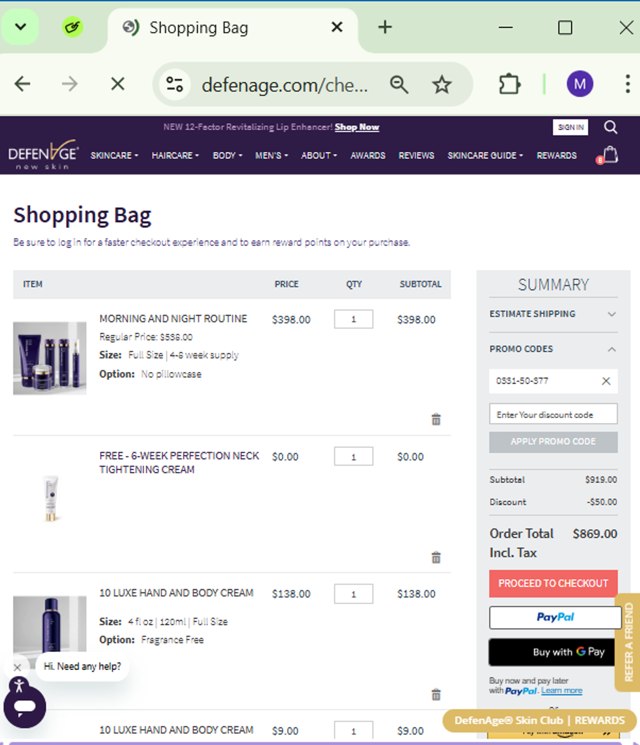Open the M profile avatar
Viewport: 640px width, 745px height.
click(580, 84)
